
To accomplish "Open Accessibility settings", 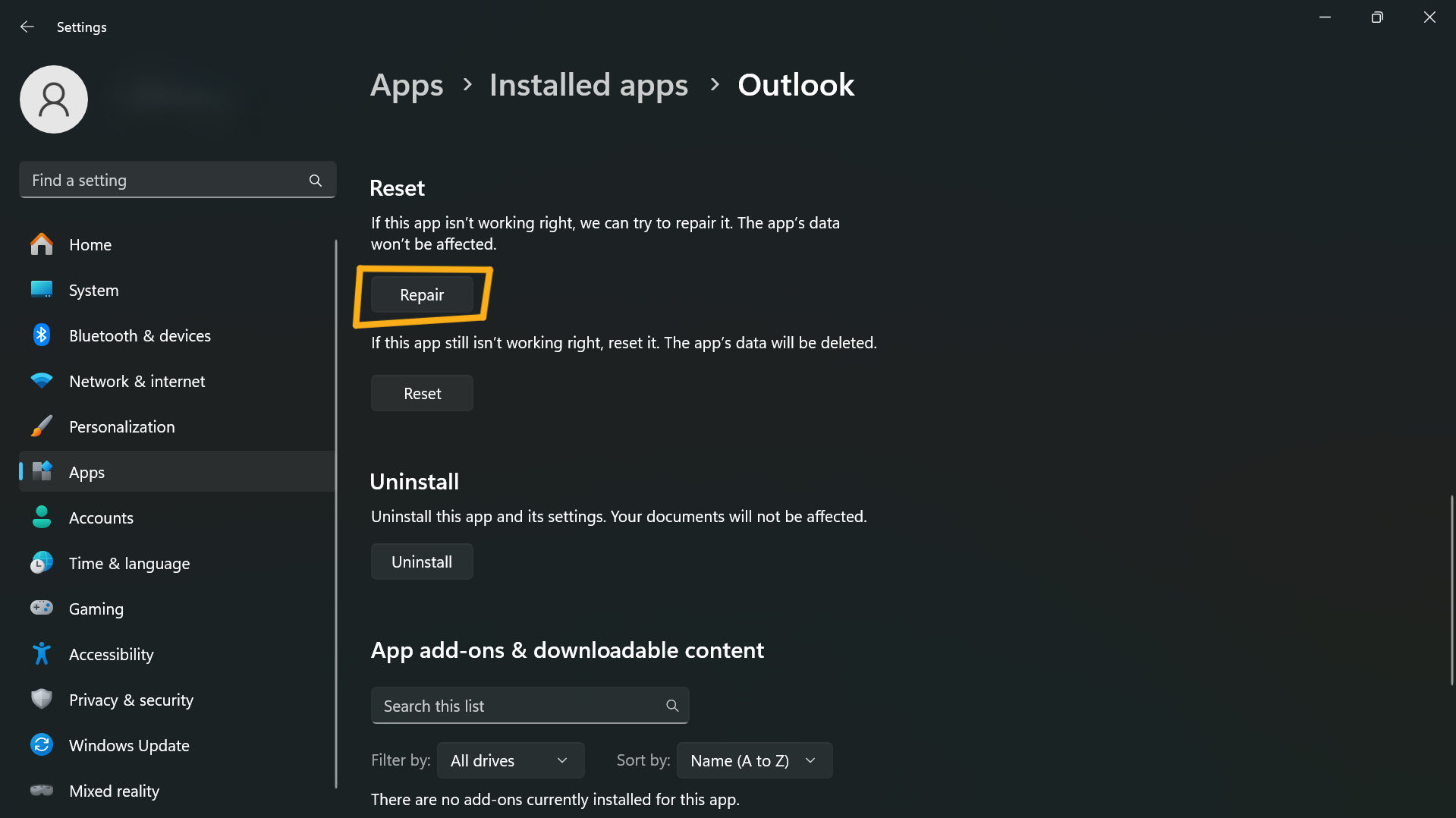I will 177,654.
